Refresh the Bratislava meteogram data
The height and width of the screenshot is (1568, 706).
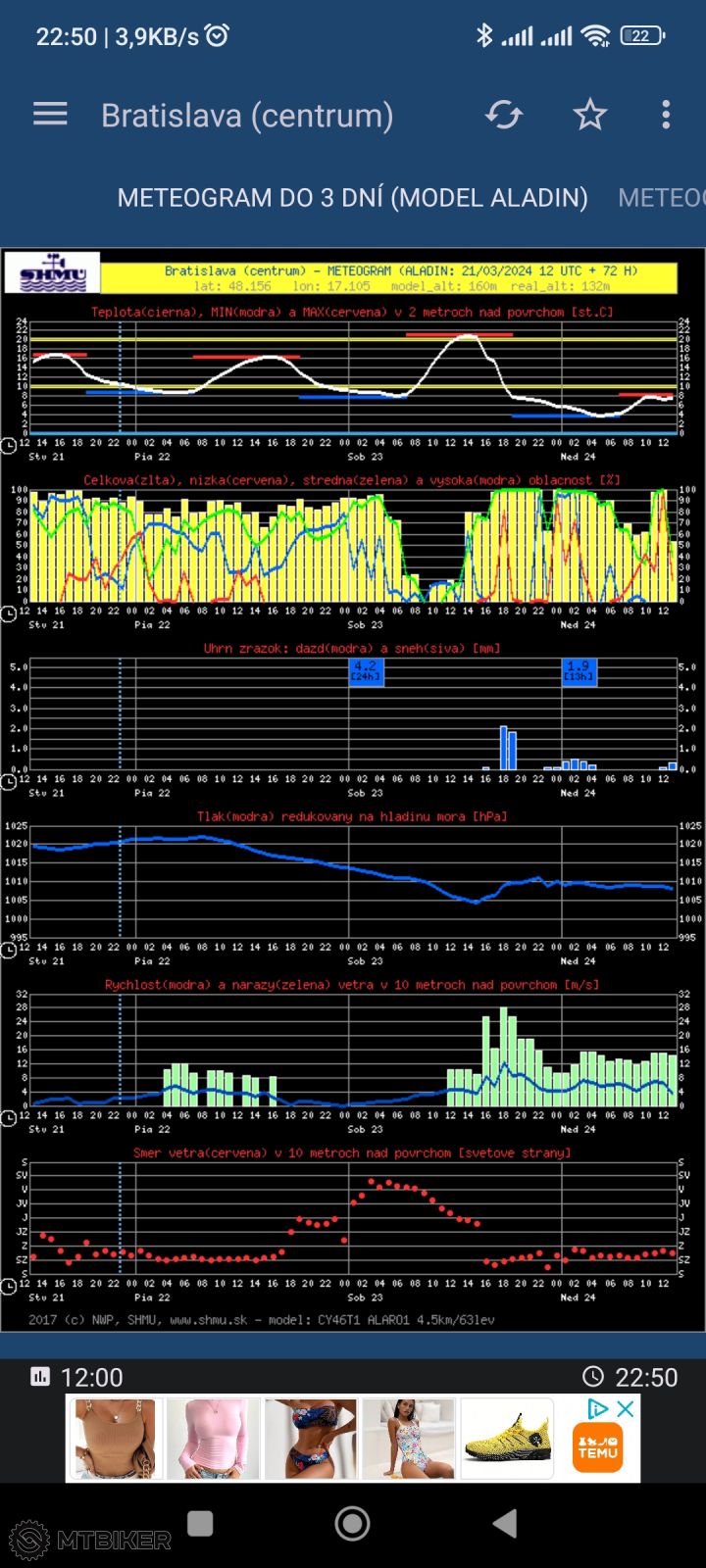click(504, 115)
